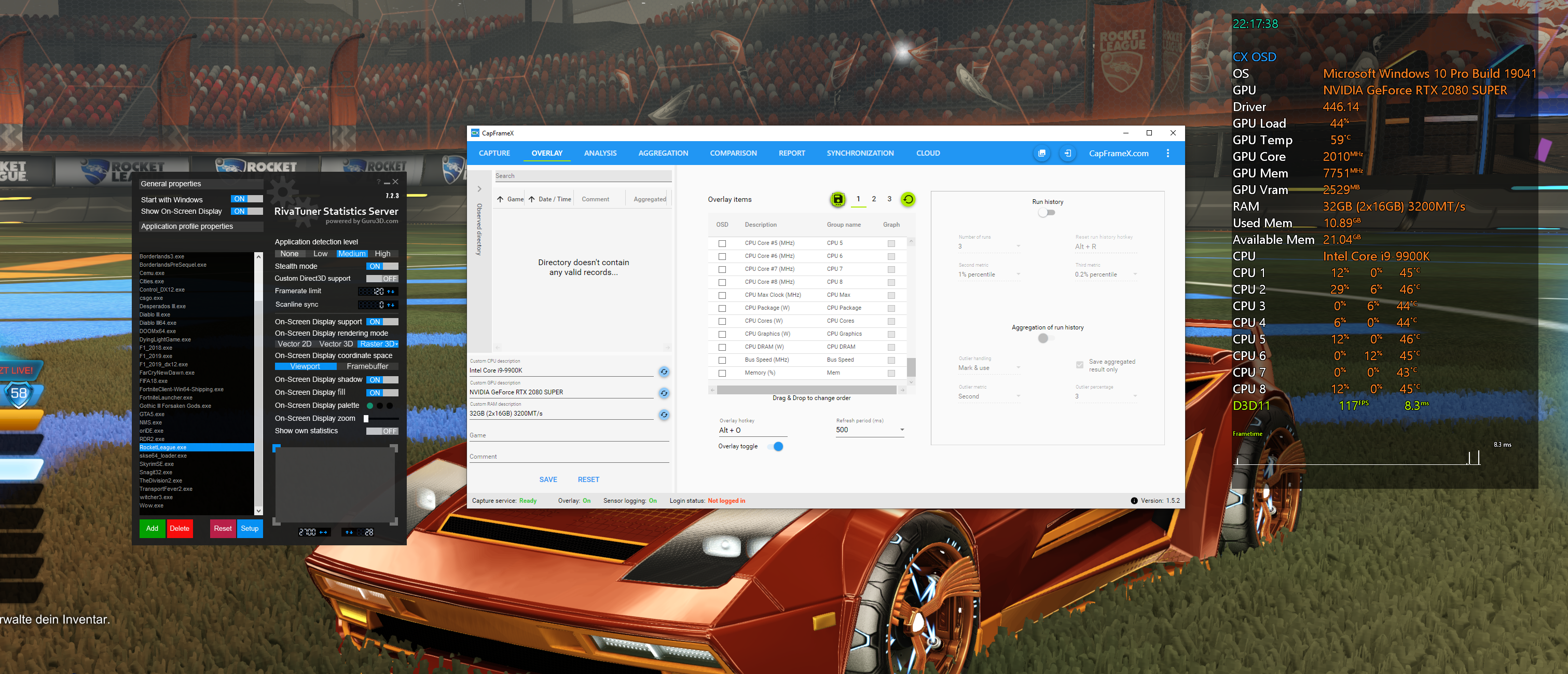This screenshot has height=674, width=1568.
Task: Open the Outlier metric dropdown
Action: (990, 396)
